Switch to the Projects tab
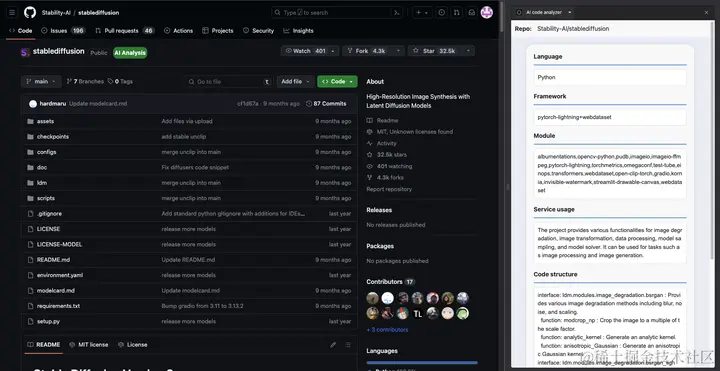Screen dimensions: 720x371 tap(218, 31)
